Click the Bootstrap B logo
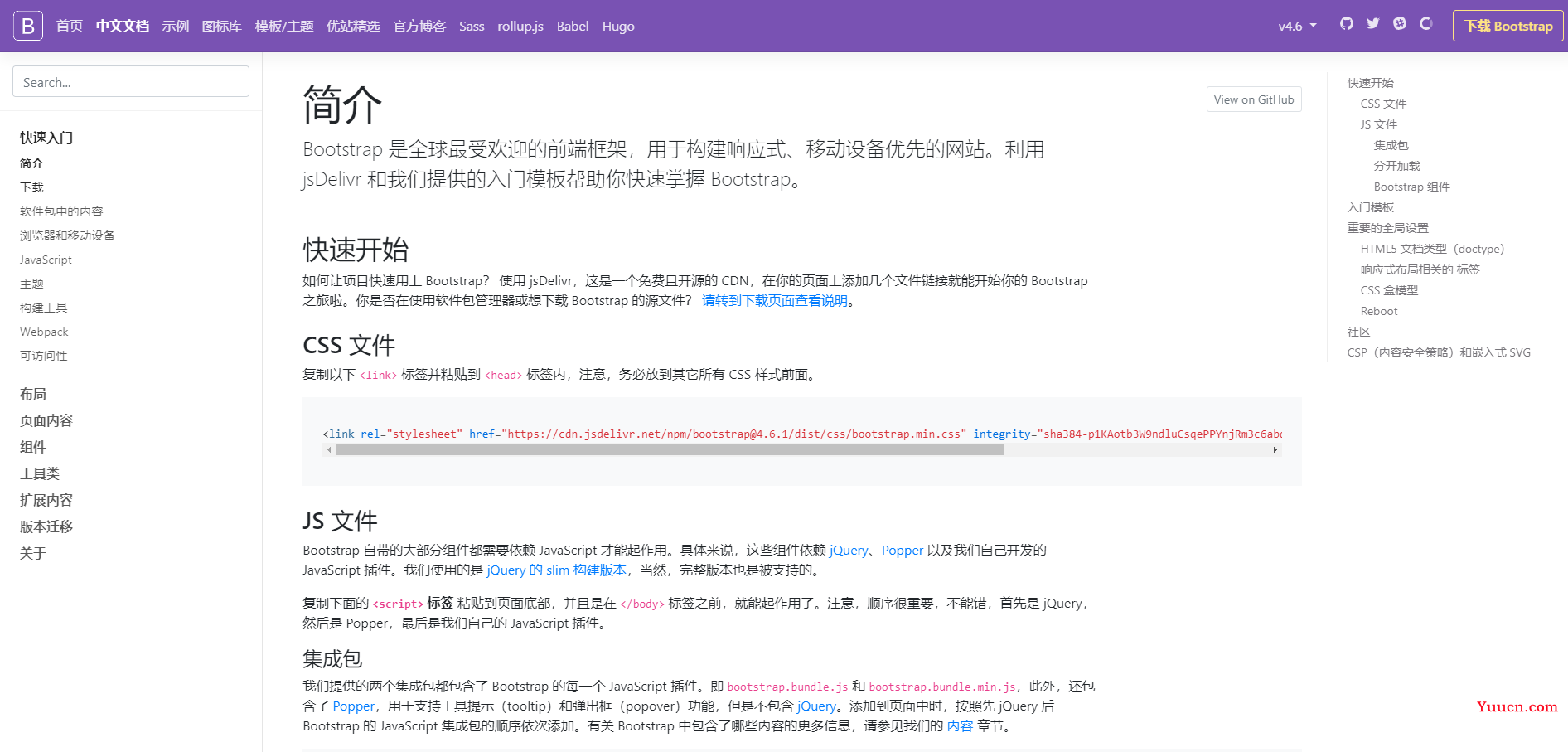1568x752 pixels. tap(28, 26)
